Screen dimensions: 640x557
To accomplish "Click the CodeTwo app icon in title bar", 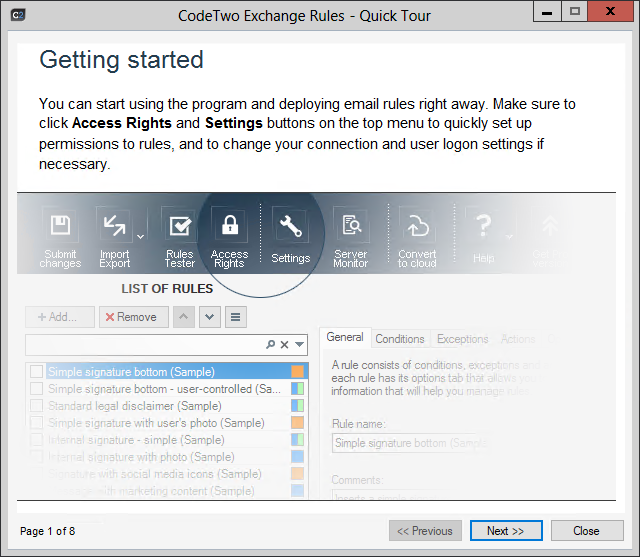I will [18, 15].
